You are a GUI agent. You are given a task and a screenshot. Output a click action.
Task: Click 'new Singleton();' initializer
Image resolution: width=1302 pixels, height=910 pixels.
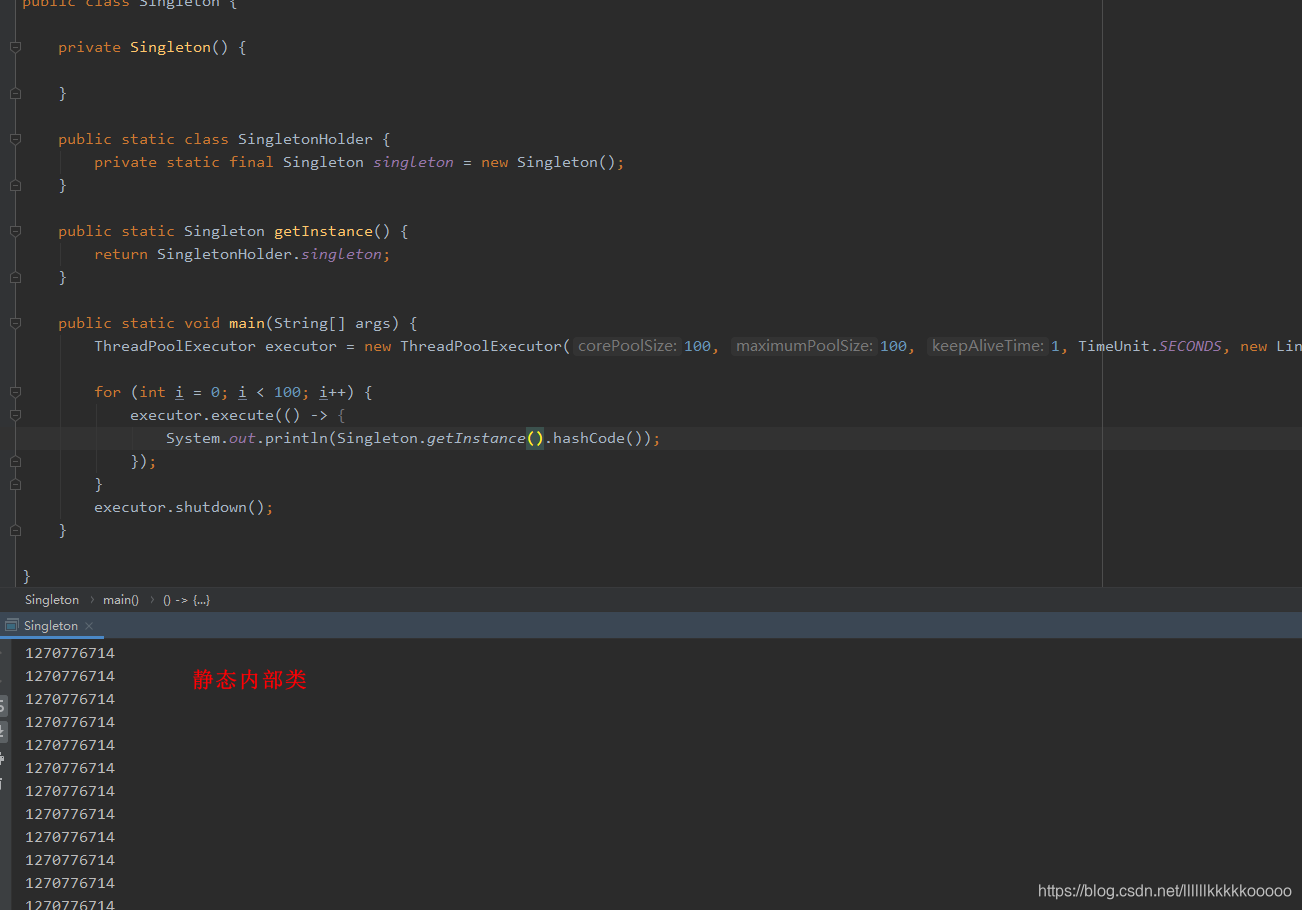point(553,162)
